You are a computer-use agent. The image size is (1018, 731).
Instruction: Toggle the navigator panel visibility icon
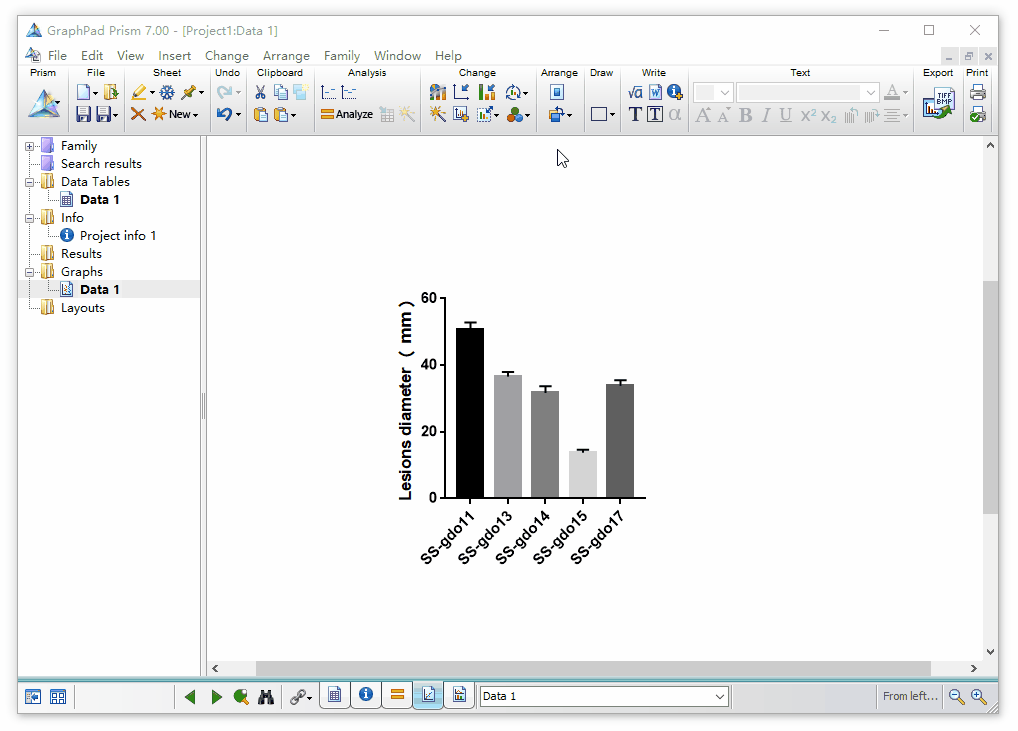tap(32, 697)
